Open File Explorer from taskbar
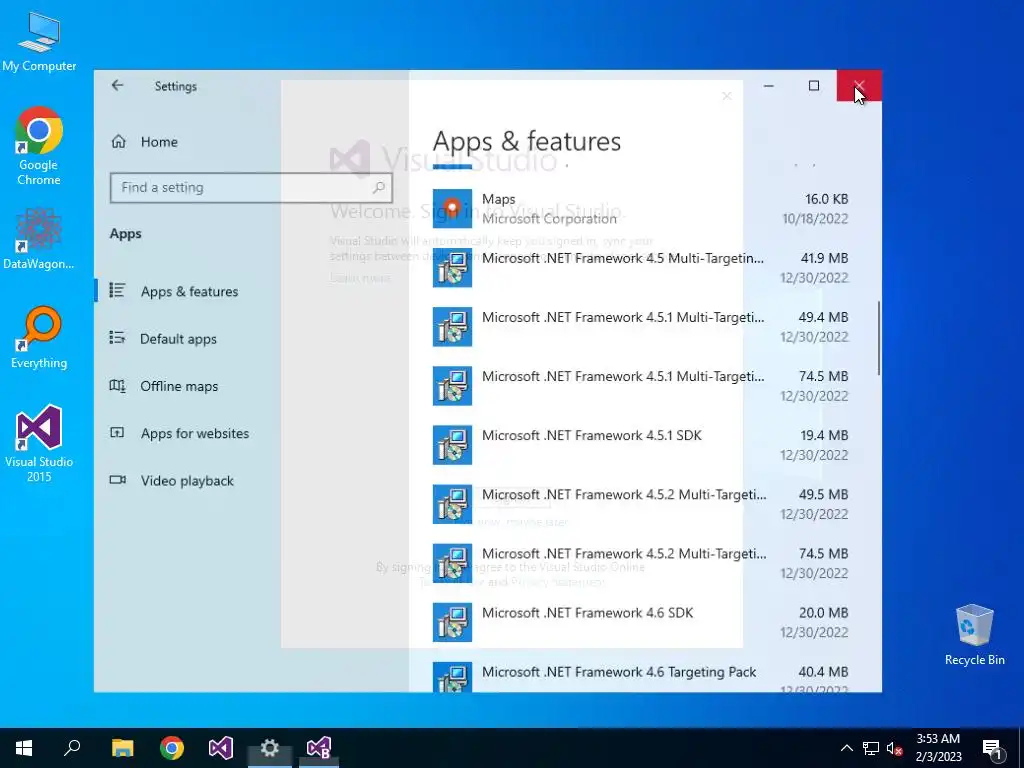1024x768 pixels. pyautogui.click(x=122, y=748)
